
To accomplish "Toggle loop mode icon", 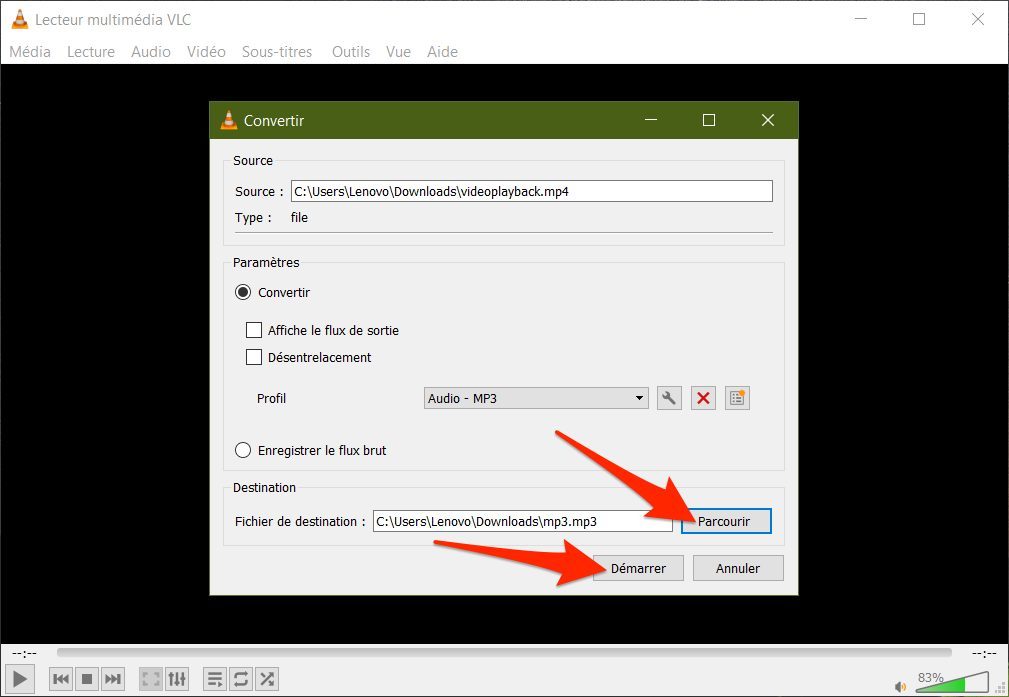I will tap(241, 679).
